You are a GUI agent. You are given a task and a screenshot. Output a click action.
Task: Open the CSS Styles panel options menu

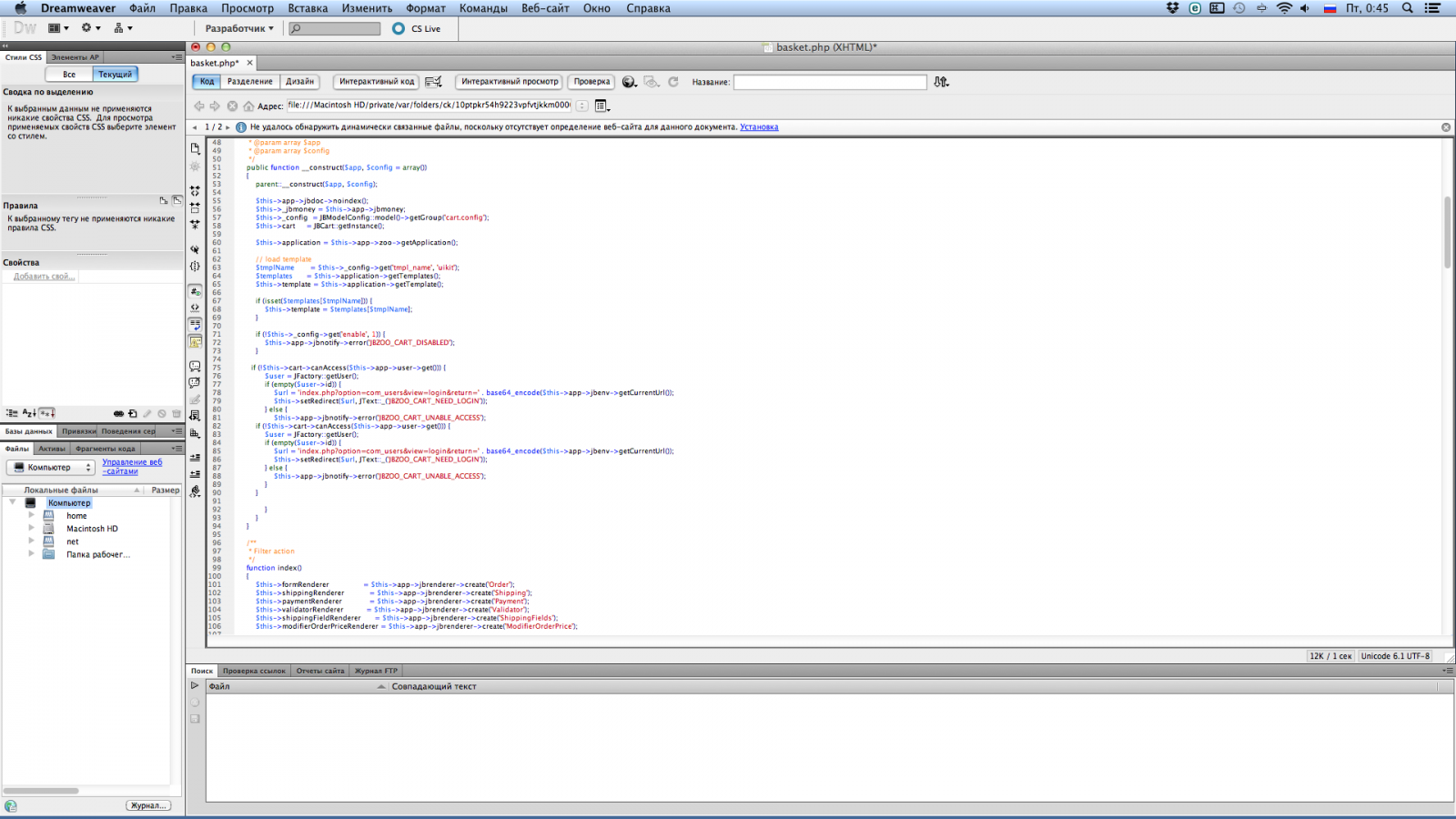(177, 56)
